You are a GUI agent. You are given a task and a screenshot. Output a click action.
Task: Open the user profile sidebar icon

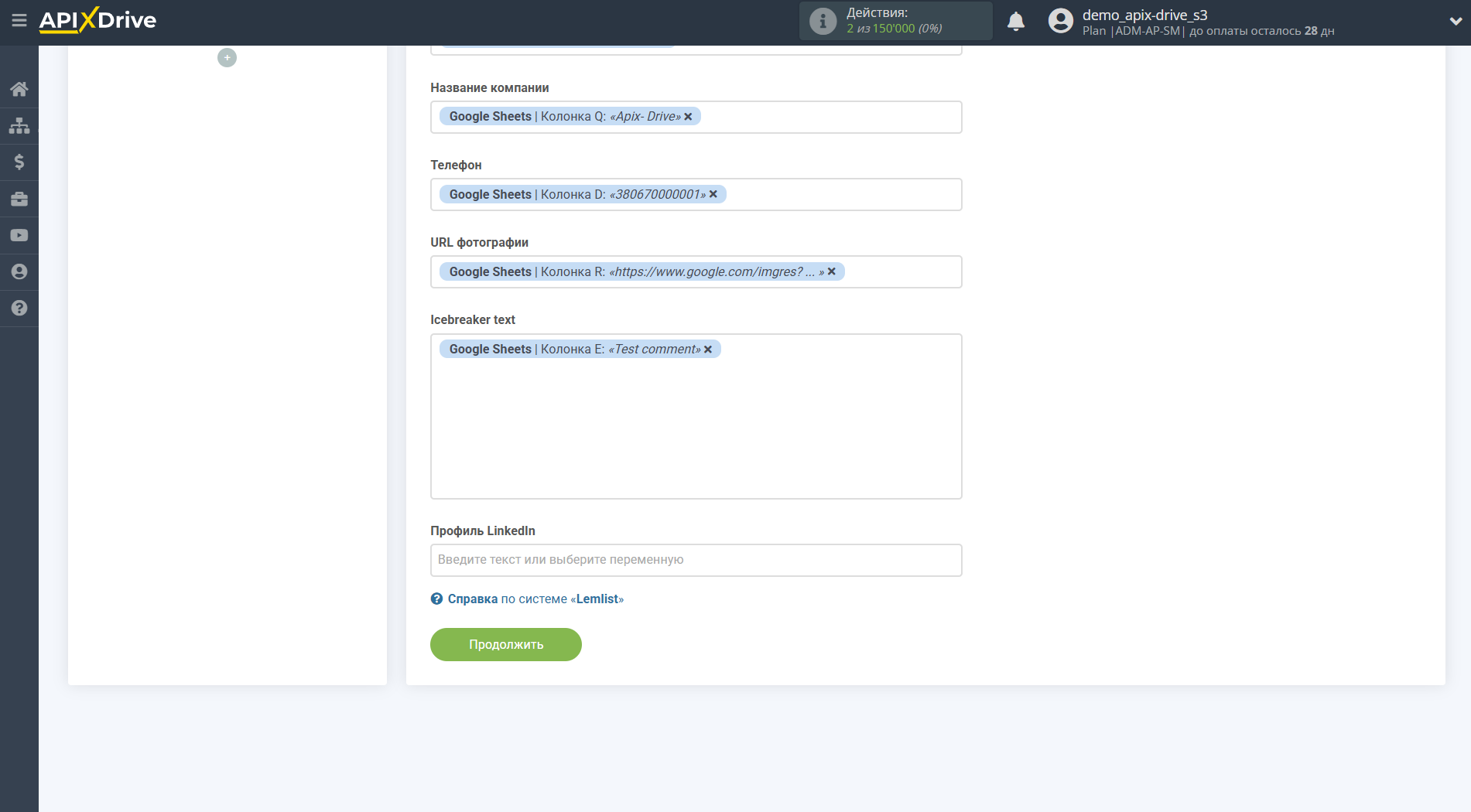point(19,271)
